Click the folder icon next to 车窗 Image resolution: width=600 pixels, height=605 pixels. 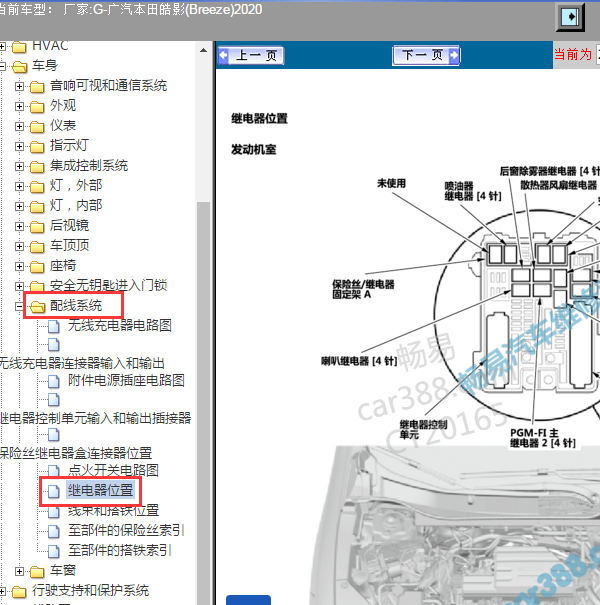[x=37, y=571]
